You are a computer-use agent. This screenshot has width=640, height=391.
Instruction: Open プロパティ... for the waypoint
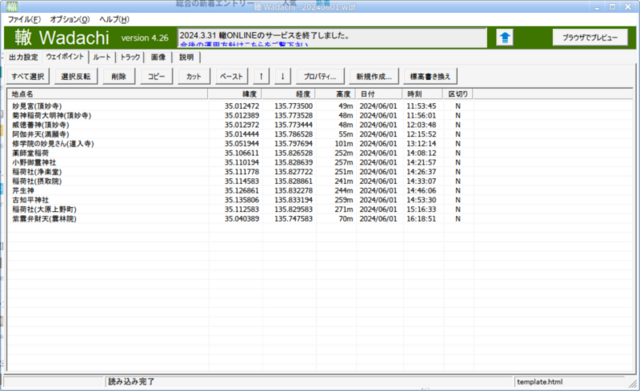point(320,76)
